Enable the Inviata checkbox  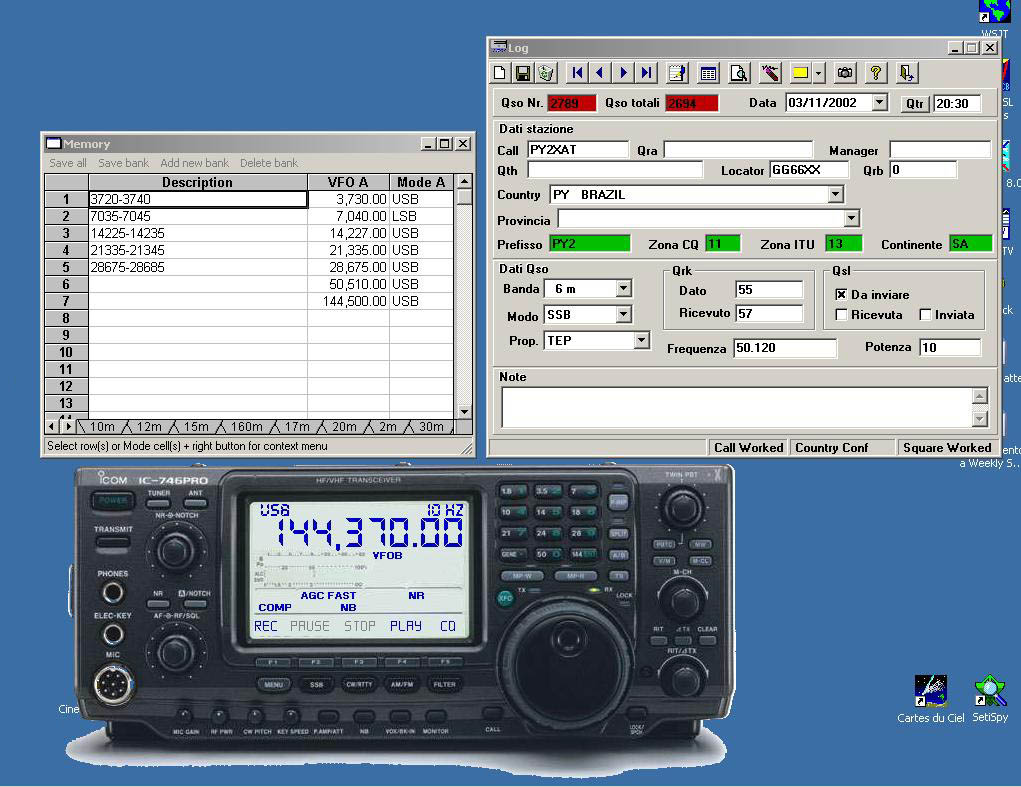tap(925, 315)
